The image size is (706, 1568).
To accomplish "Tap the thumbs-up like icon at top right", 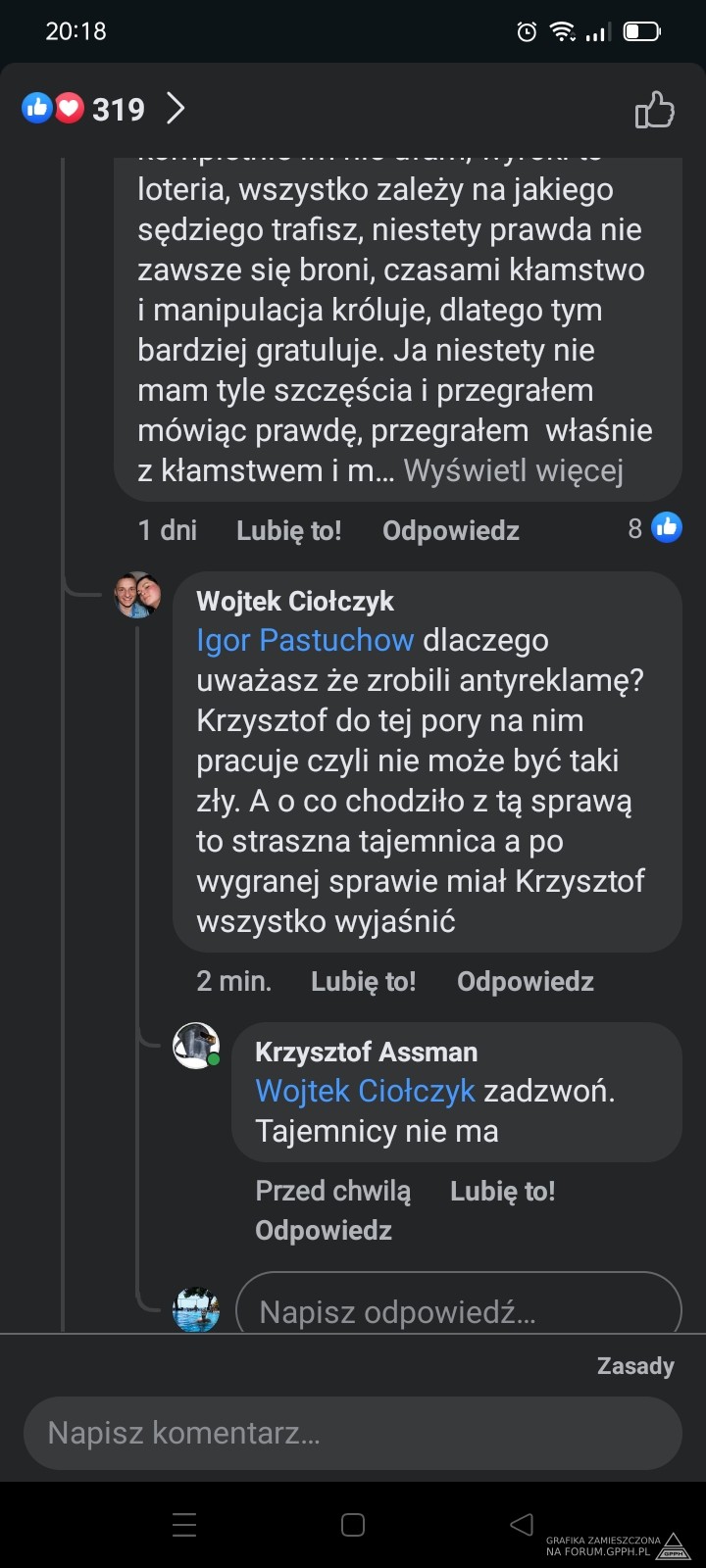I will pyautogui.click(x=654, y=110).
